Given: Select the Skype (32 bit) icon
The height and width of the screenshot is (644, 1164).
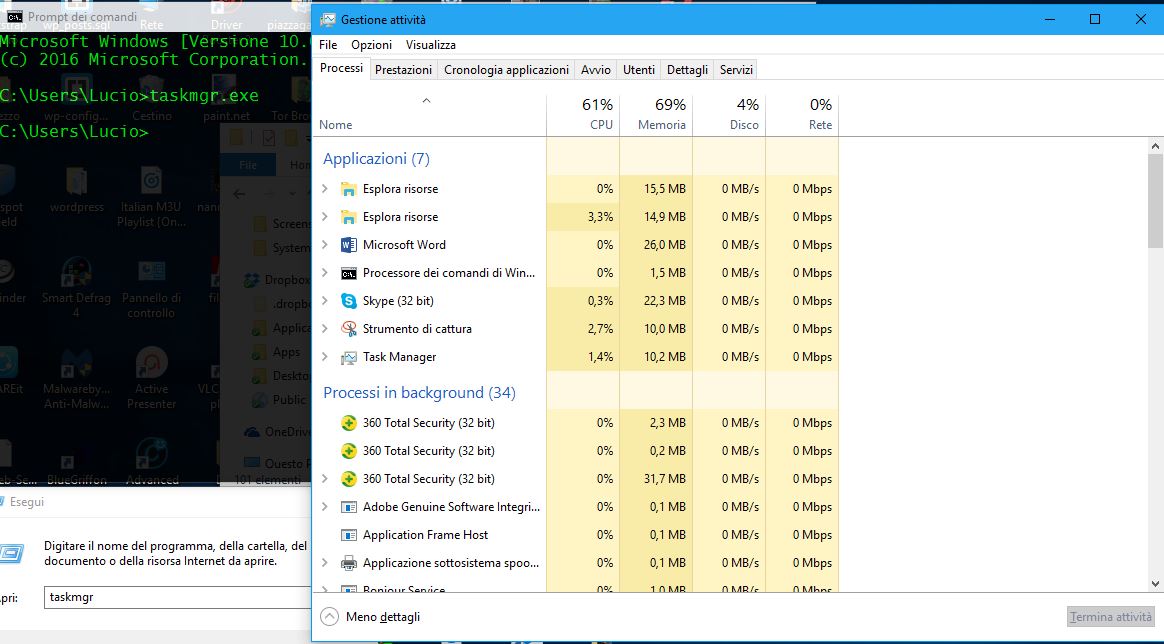Looking at the screenshot, I should pos(348,301).
